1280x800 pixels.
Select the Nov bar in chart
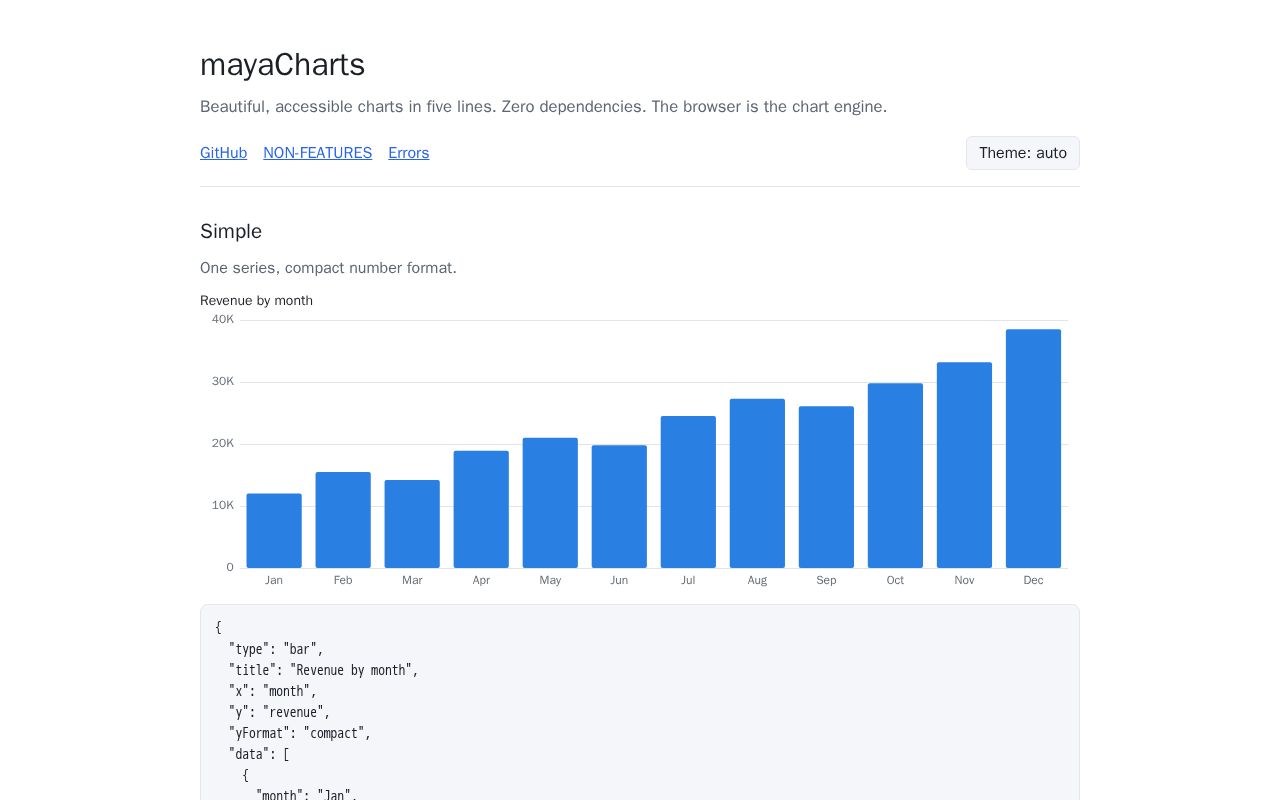(x=964, y=465)
